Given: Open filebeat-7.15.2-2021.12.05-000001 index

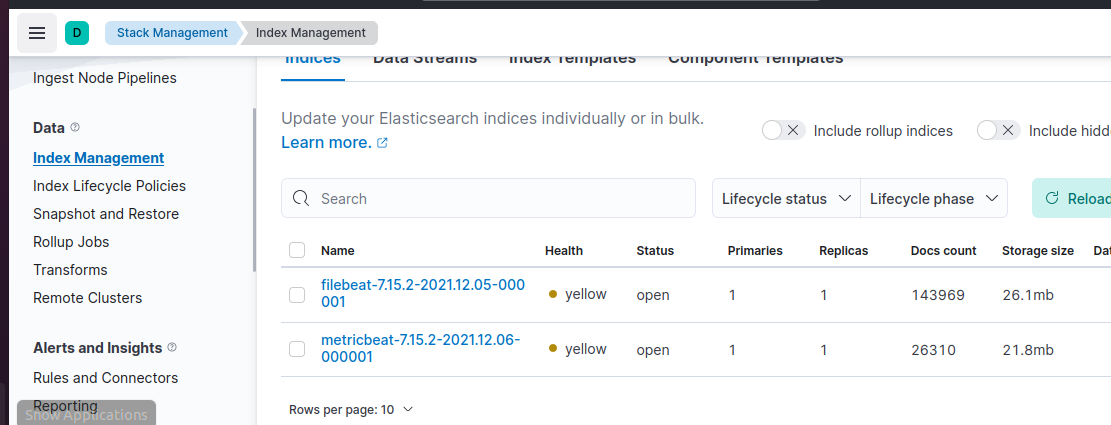Looking at the screenshot, I should pyautogui.click(x=423, y=293).
